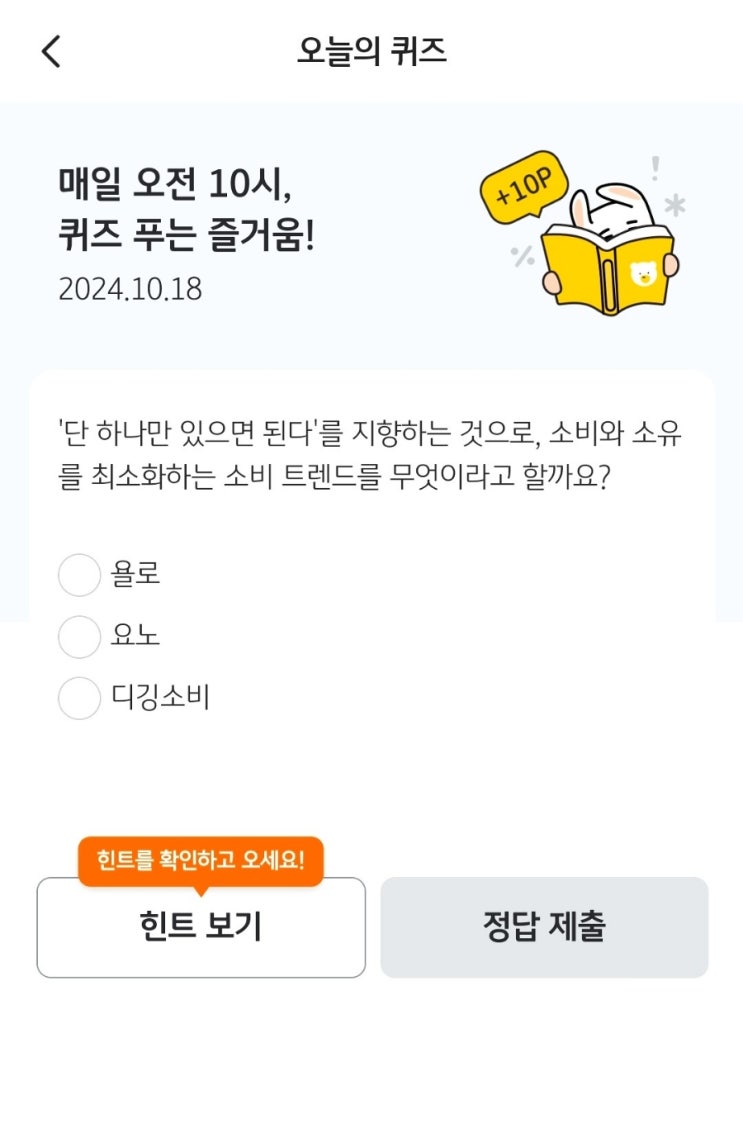Submit answer with 정답 제출 button
The height and width of the screenshot is (1142, 743).
544,927
